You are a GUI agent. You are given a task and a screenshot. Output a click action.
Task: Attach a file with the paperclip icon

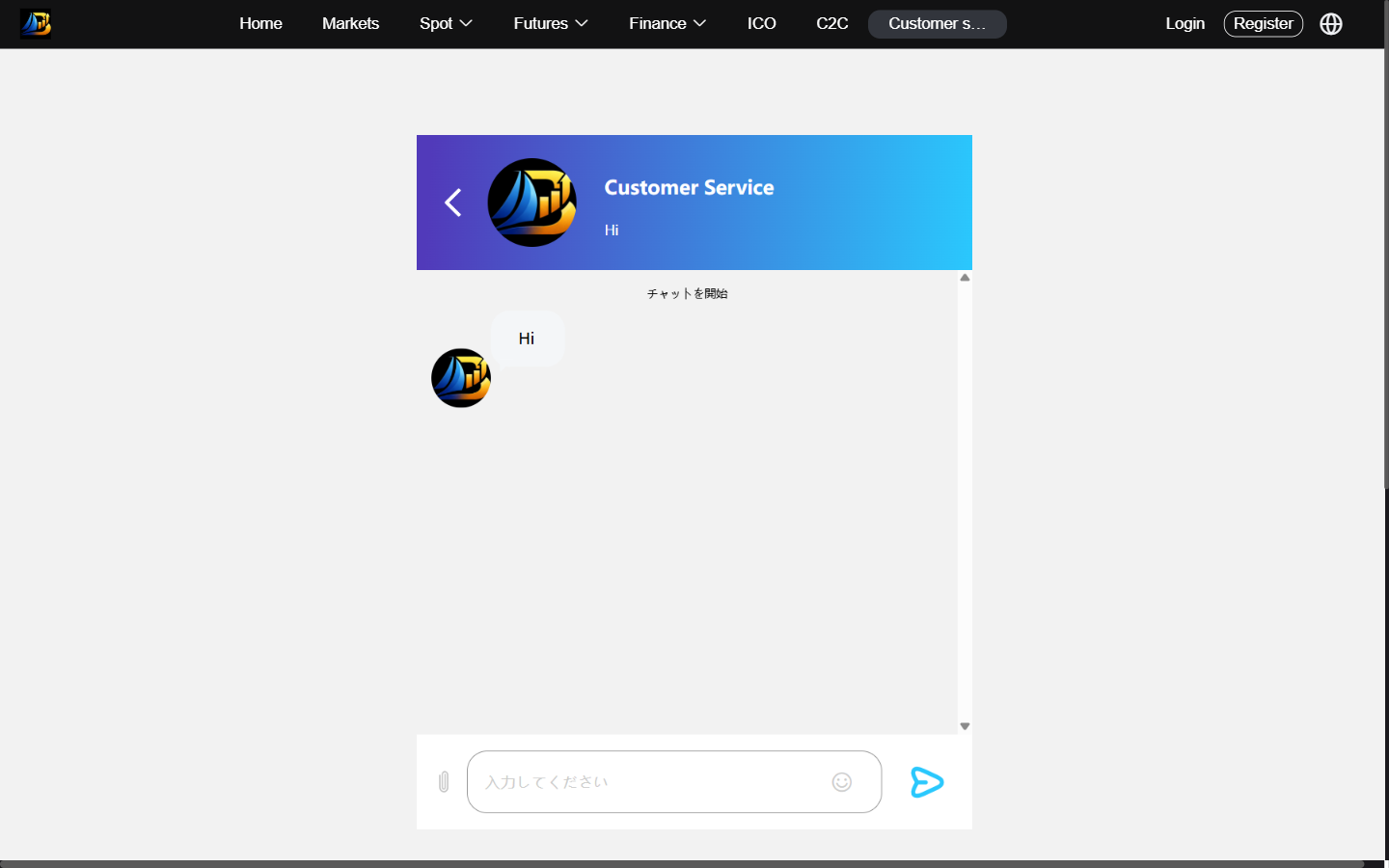(444, 782)
